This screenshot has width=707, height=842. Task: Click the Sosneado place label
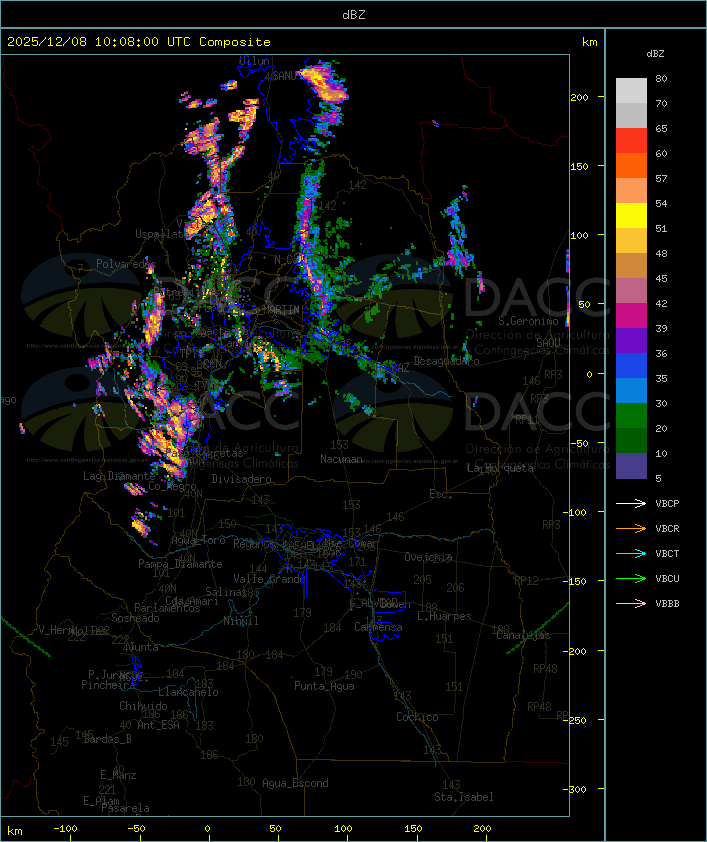click(x=135, y=618)
